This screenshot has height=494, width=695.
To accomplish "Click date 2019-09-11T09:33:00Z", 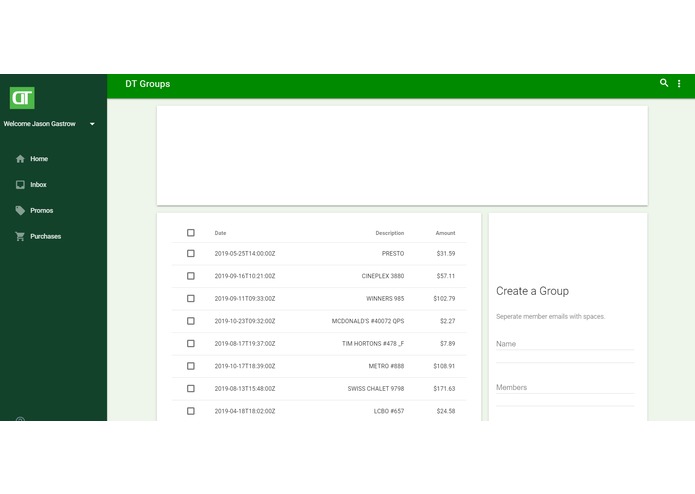I will point(245,299).
